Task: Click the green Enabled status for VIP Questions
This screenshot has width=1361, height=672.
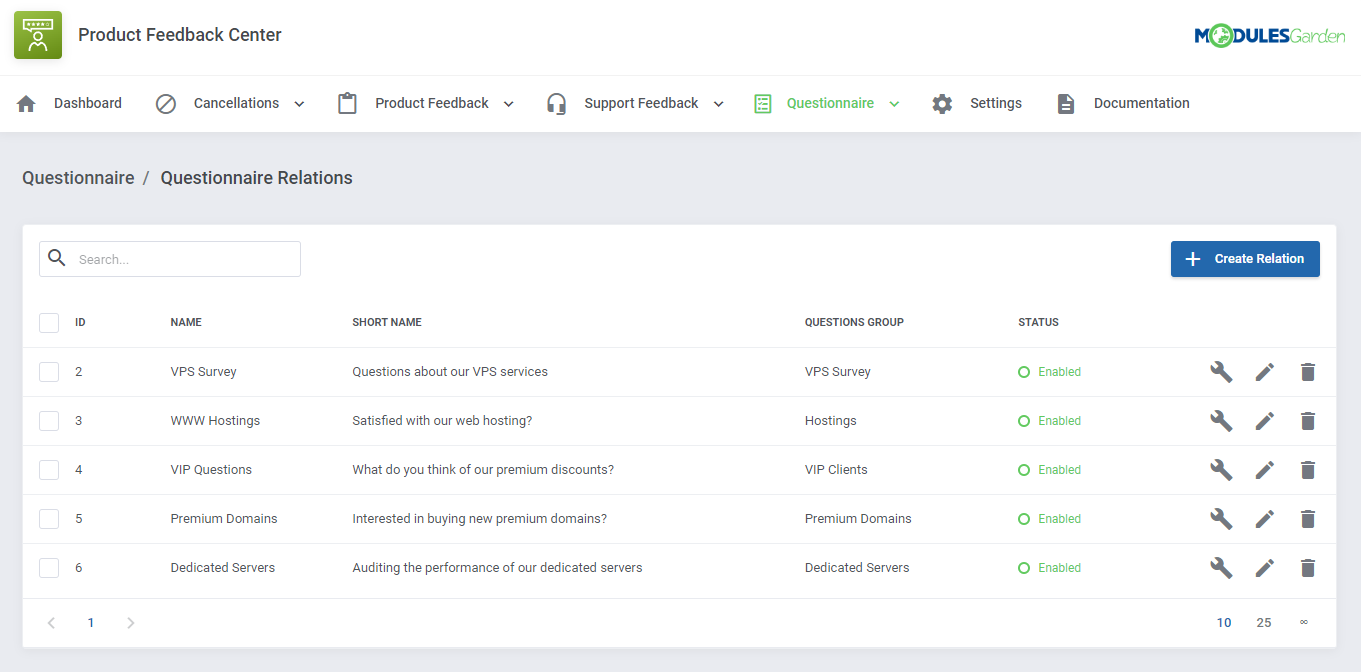Action: [1049, 469]
